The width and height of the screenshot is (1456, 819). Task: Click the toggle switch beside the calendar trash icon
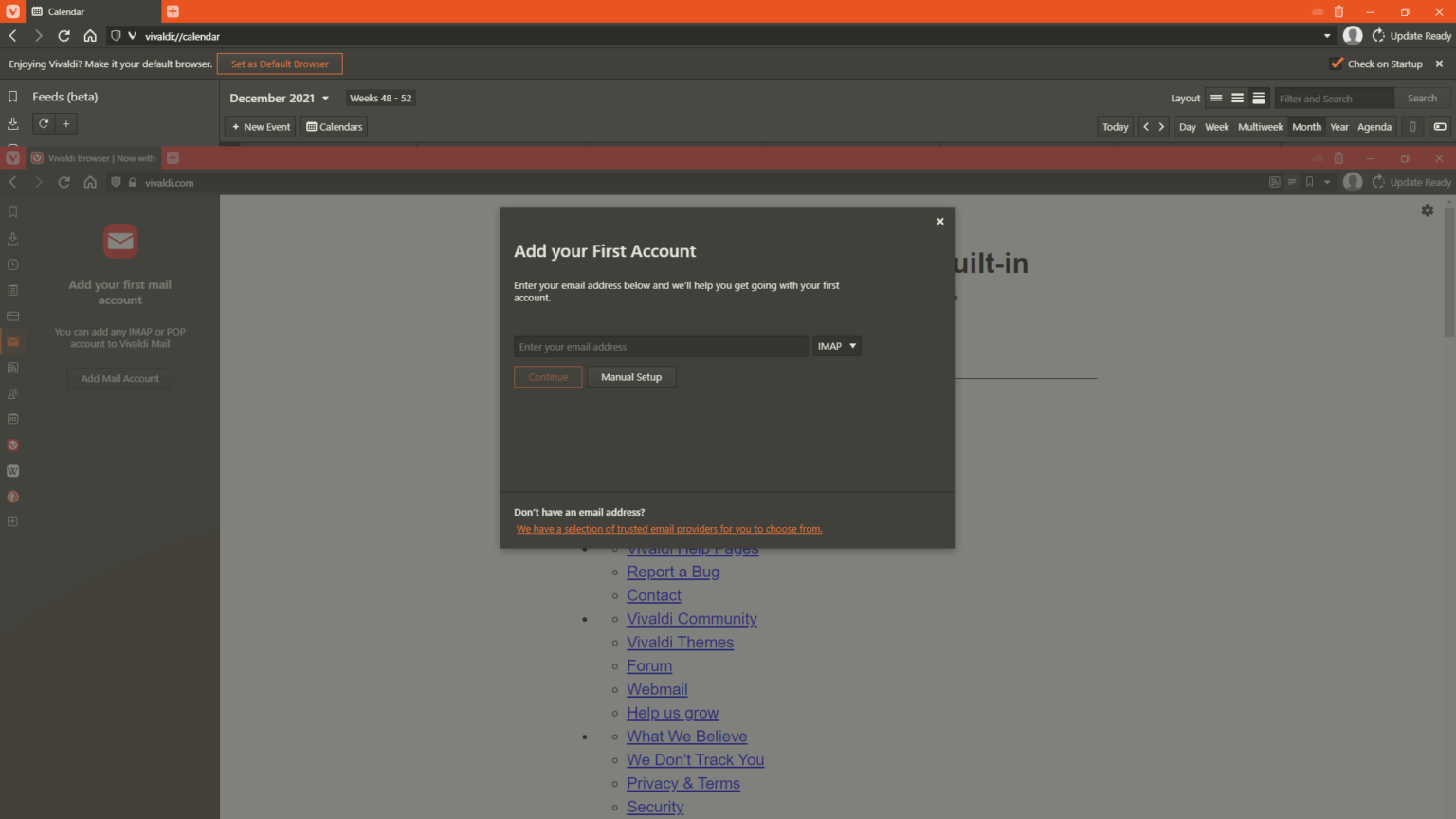click(x=1439, y=126)
